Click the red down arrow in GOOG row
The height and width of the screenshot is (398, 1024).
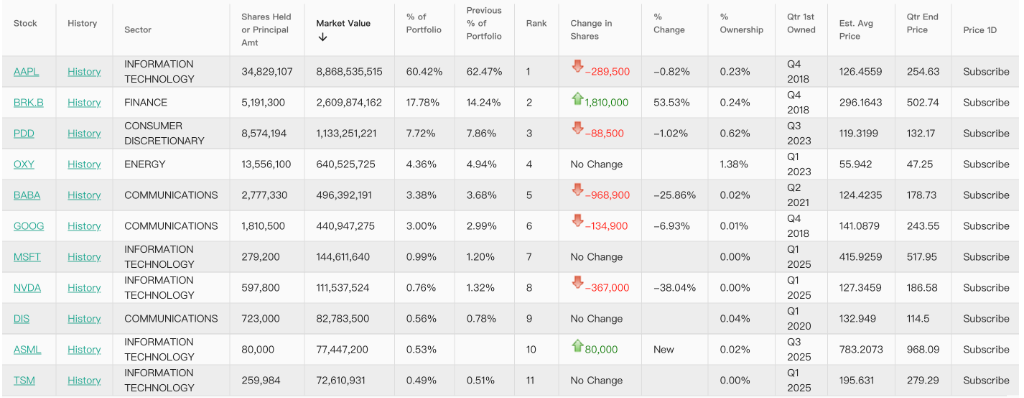tap(577, 220)
